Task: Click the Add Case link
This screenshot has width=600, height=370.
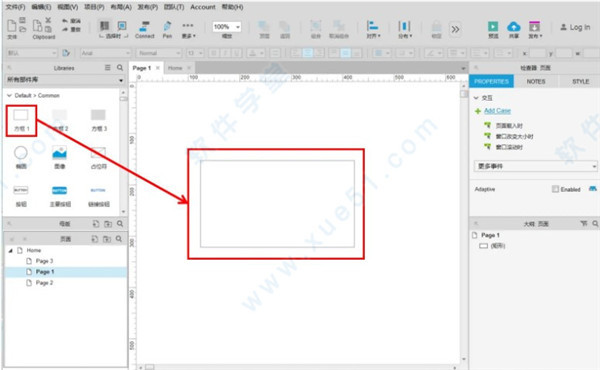Action: click(x=497, y=111)
